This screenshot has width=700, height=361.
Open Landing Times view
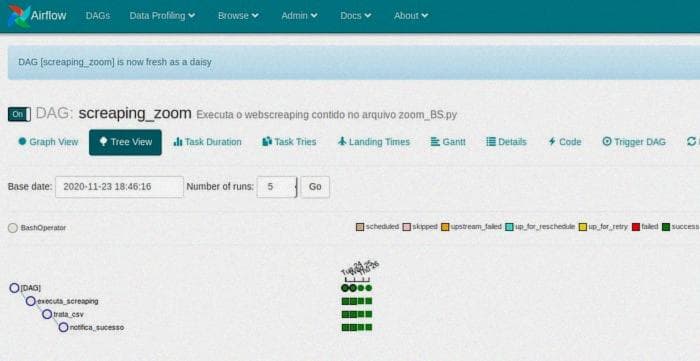point(374,142)
